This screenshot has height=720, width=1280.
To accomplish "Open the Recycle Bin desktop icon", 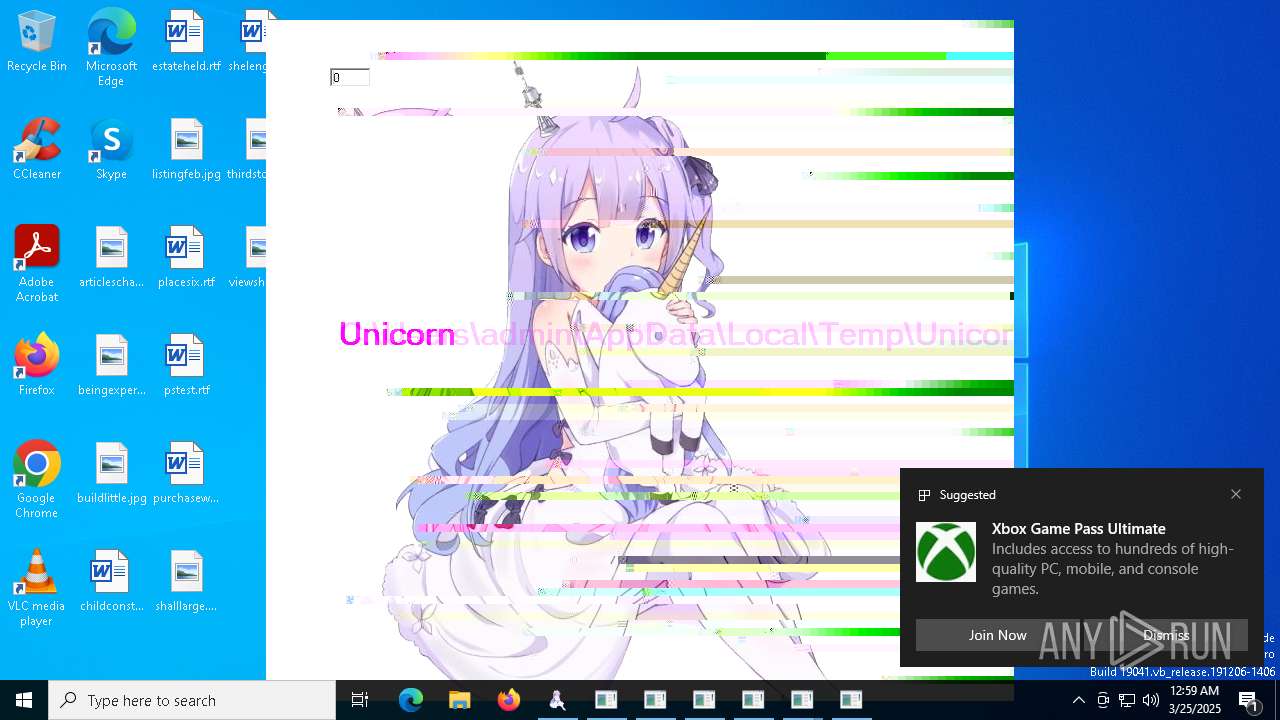I will (x=37, y=42).
